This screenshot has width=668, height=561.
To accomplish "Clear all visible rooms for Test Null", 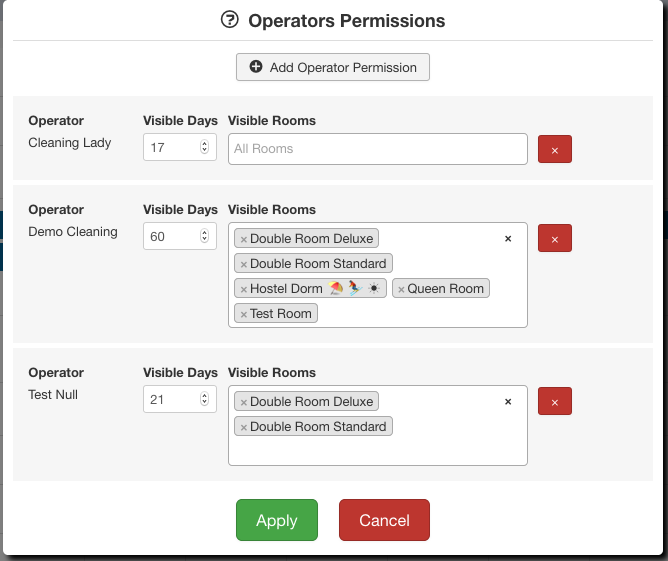I will (508, 401).
